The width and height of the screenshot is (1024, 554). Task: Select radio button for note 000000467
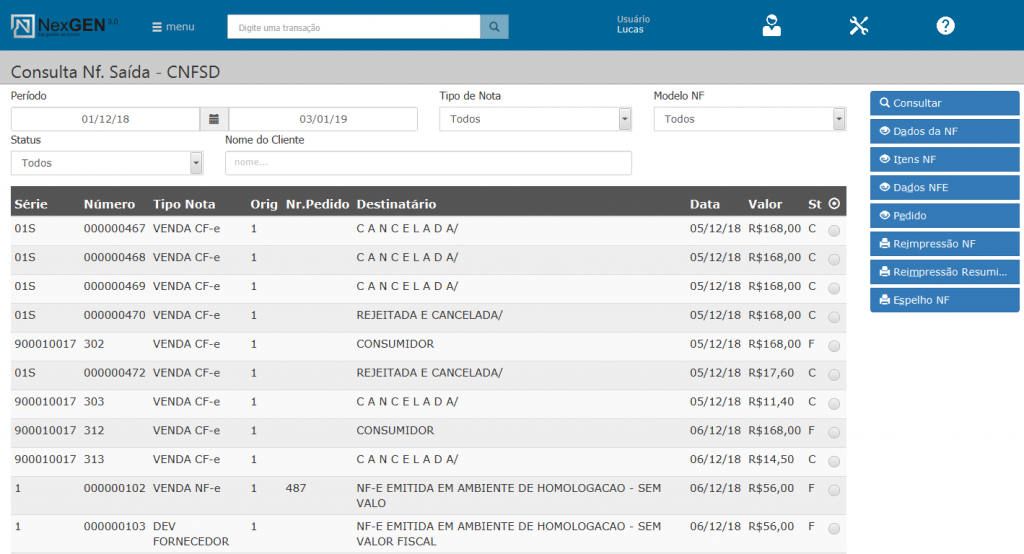pyautogui.click(x=834, y=231)
